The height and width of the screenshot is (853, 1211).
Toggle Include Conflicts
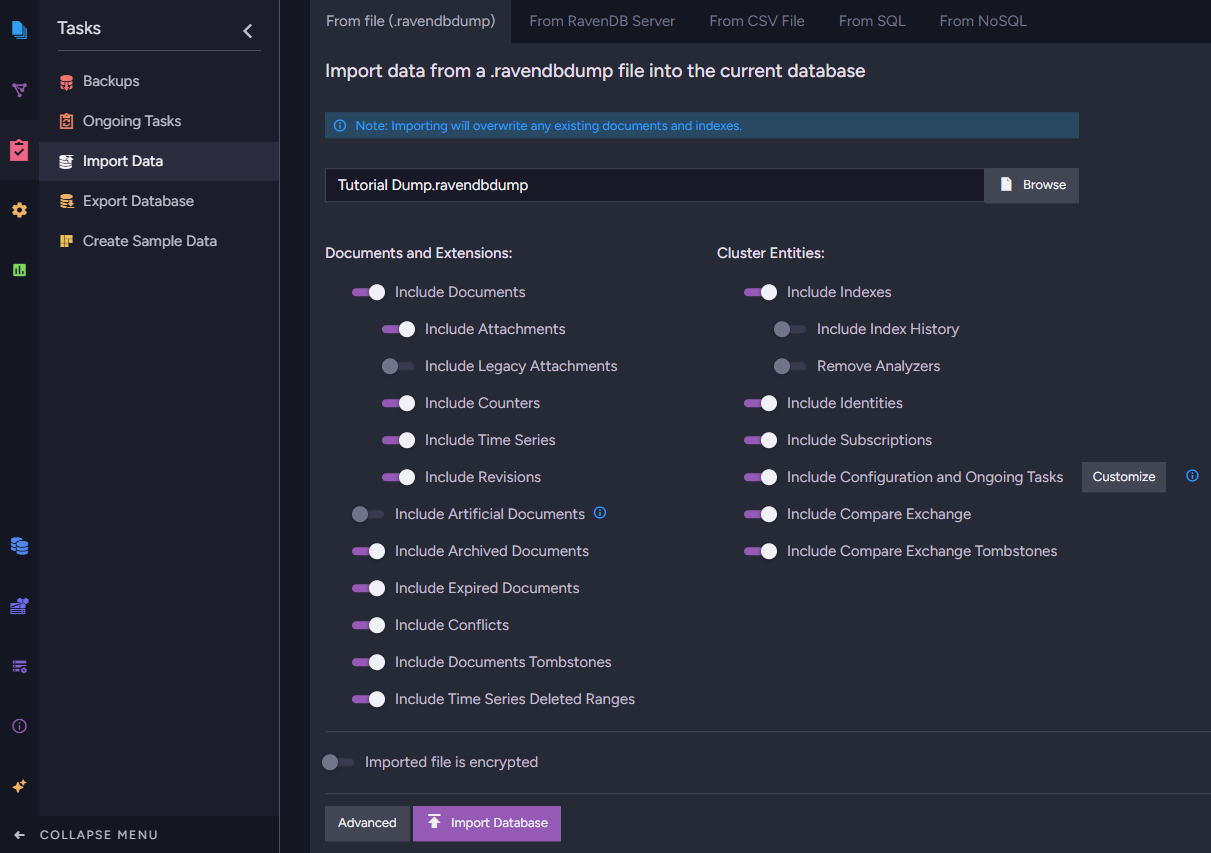[368, 625]
